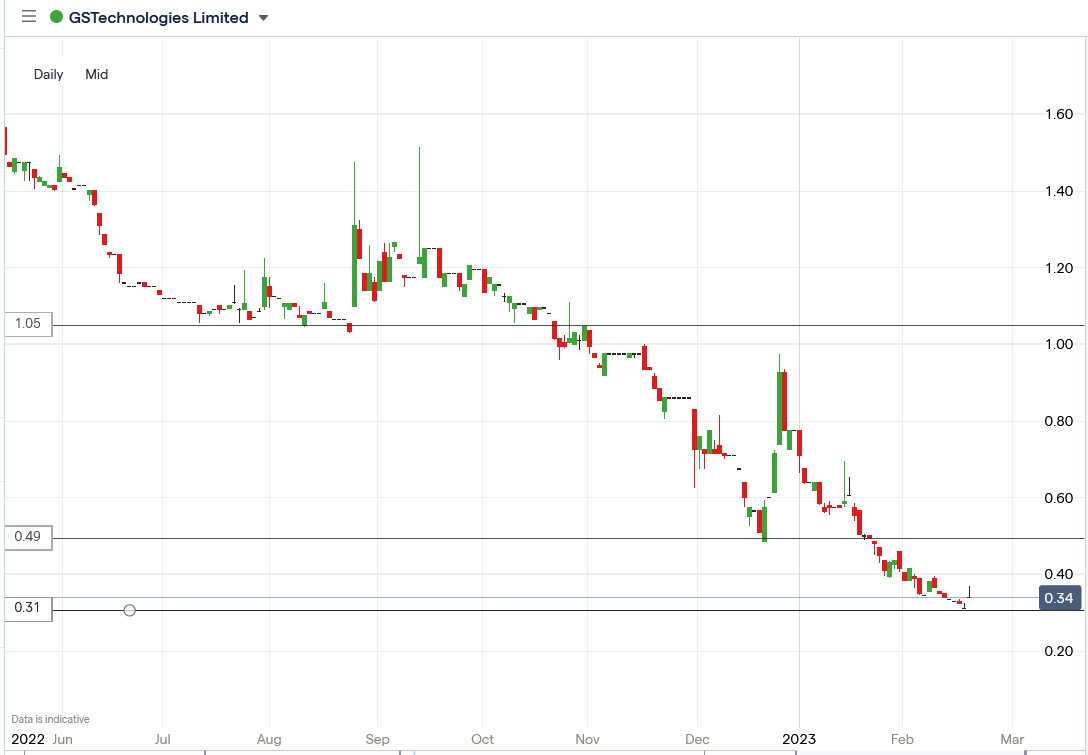Viewport: 1088px width, 755px height.
Task: Click the 1.40 price axis label
Action: click(x=1059, y=191)
